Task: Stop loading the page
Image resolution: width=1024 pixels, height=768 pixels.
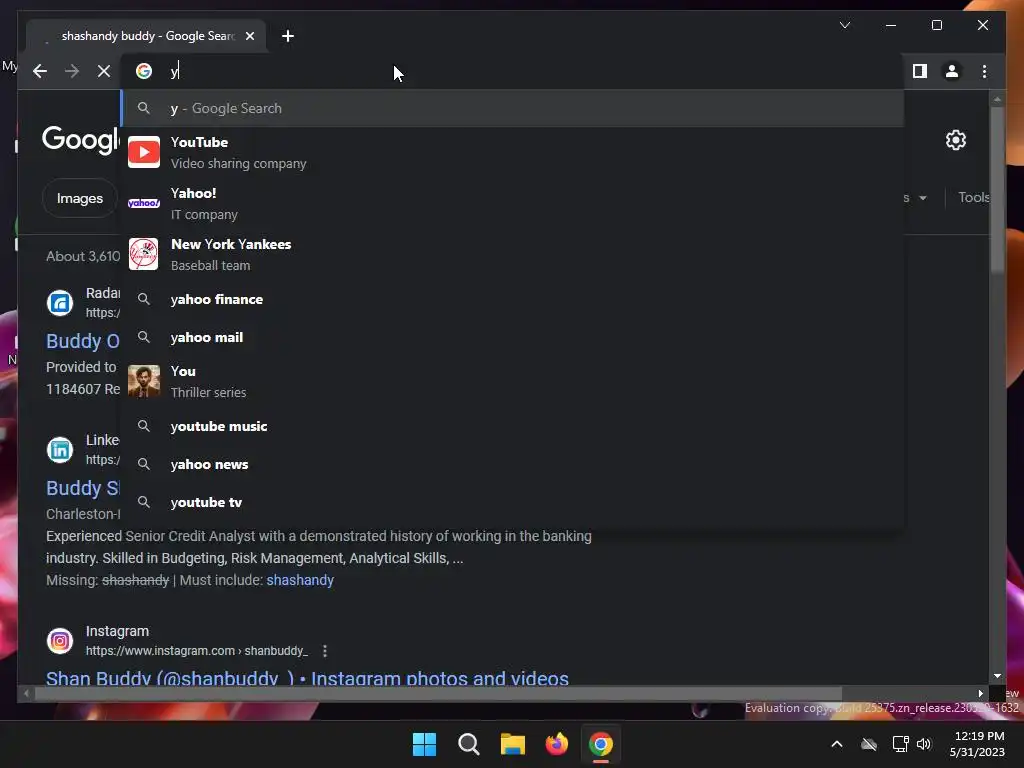Action: [104, 71]
